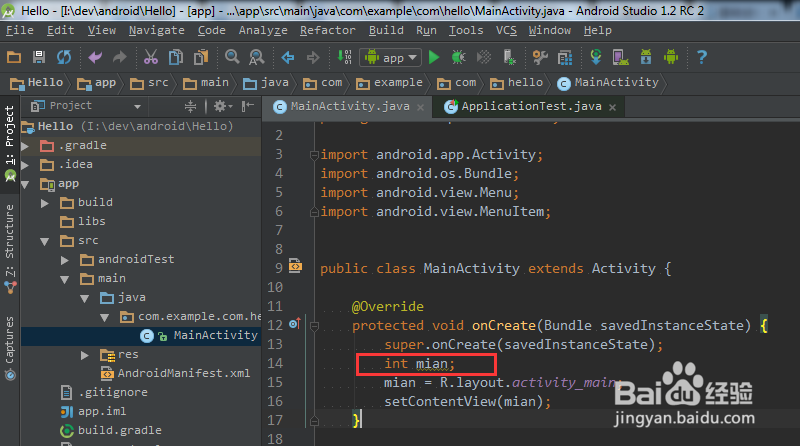Collapse the src folder
Screen dimensions: 800x446
45,241
